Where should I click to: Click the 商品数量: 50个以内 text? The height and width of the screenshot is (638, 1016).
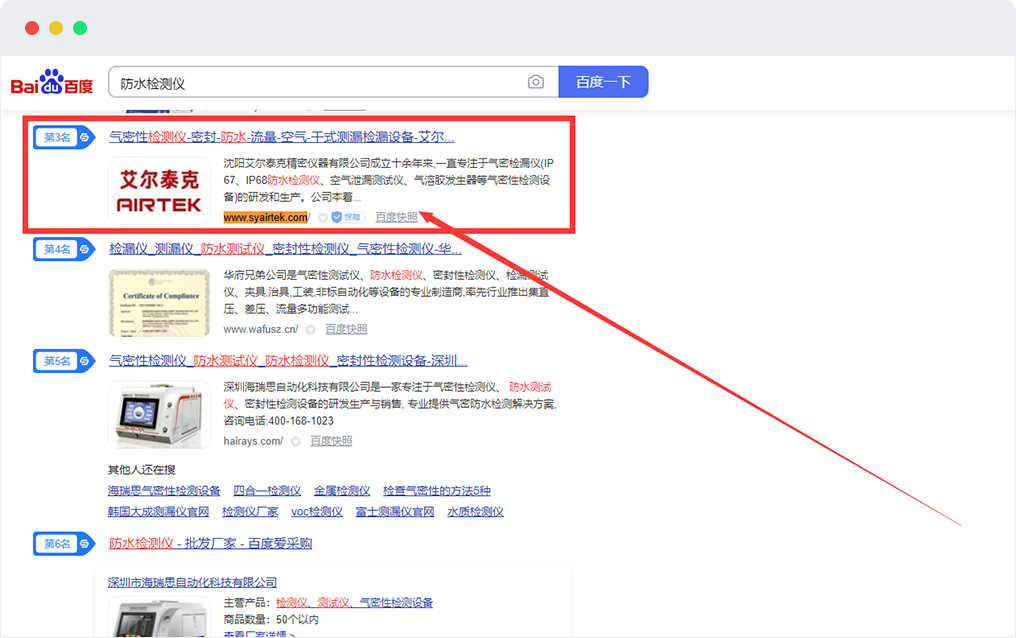coord(271,620)
